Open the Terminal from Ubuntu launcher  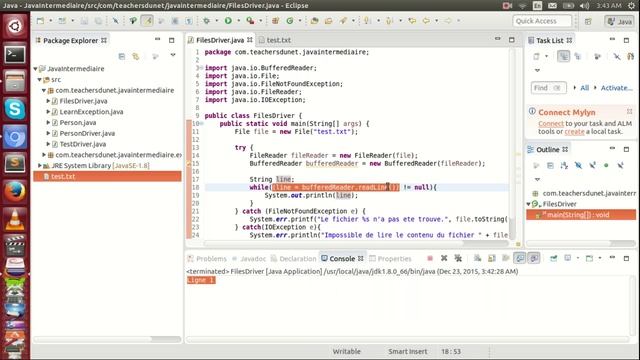point(15,54)
